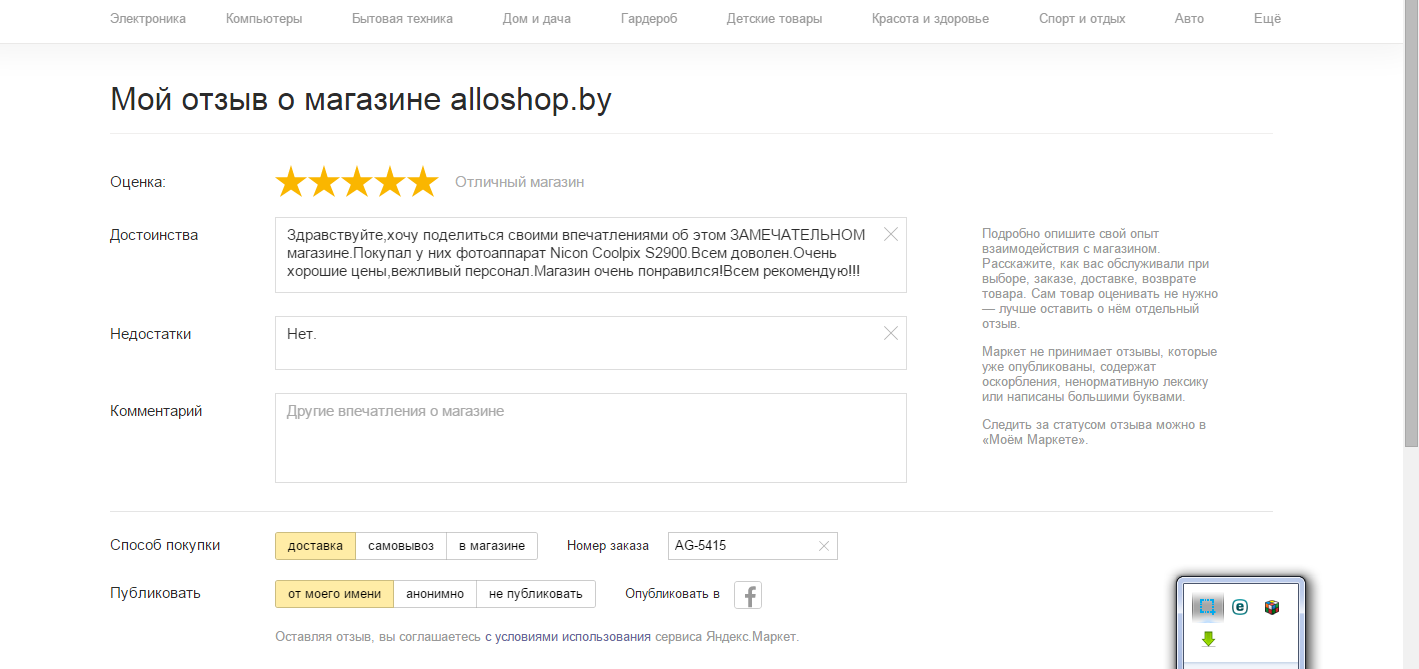The height and width of the screenshot is (669, 1419).
Task: Publish review to Facebook via icon
Action: coord(748,595)
